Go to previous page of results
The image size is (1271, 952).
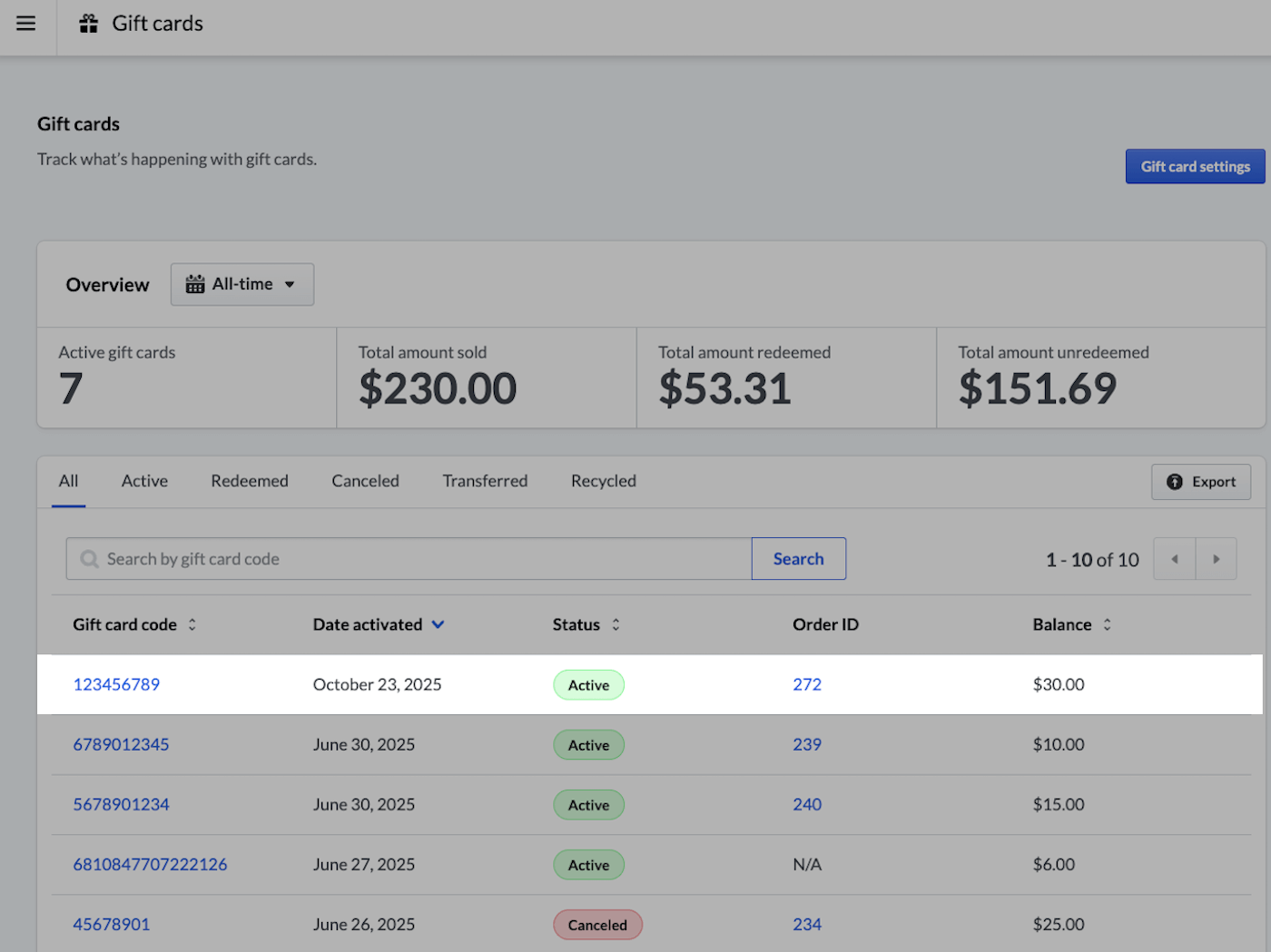(1174, 559)
